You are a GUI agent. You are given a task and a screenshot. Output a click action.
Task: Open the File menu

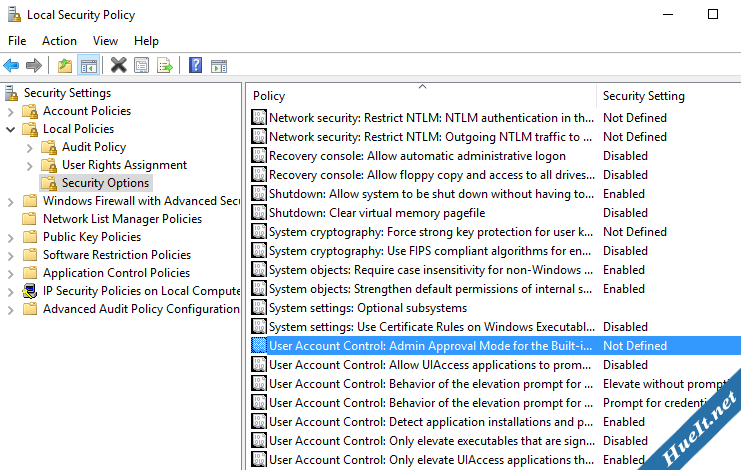[17, 41]
